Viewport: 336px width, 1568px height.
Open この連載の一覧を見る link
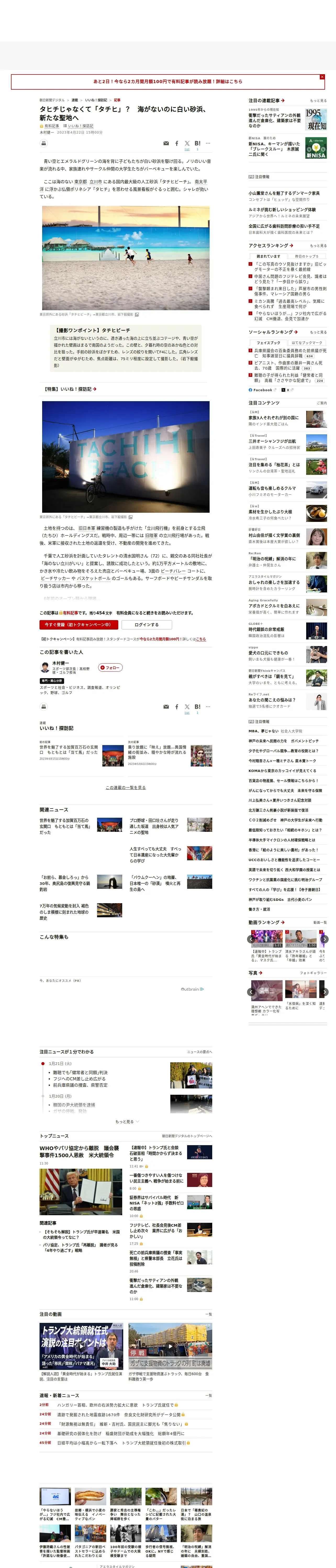coord(126,788)
